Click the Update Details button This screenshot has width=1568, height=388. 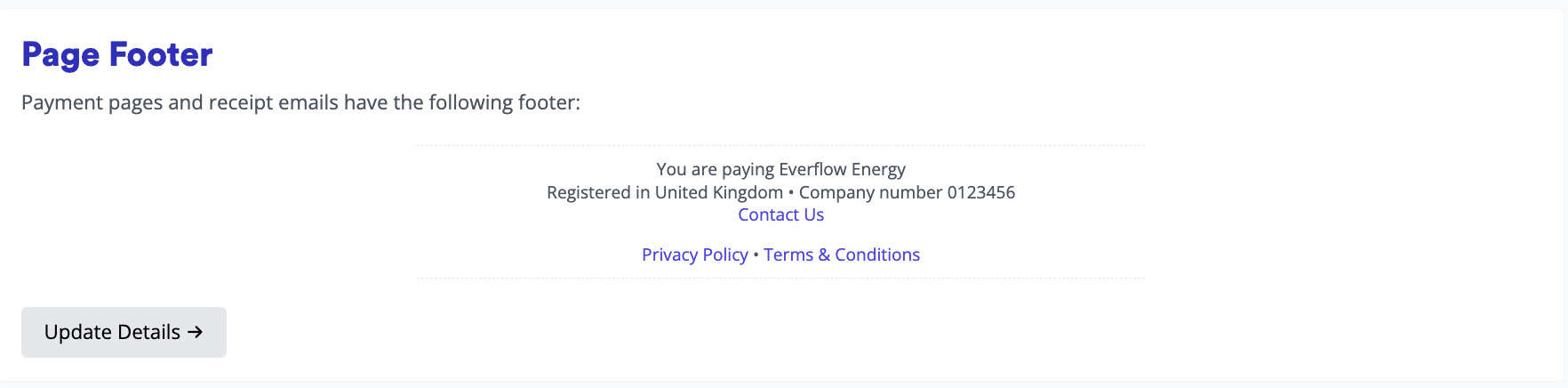click(124, 332)
